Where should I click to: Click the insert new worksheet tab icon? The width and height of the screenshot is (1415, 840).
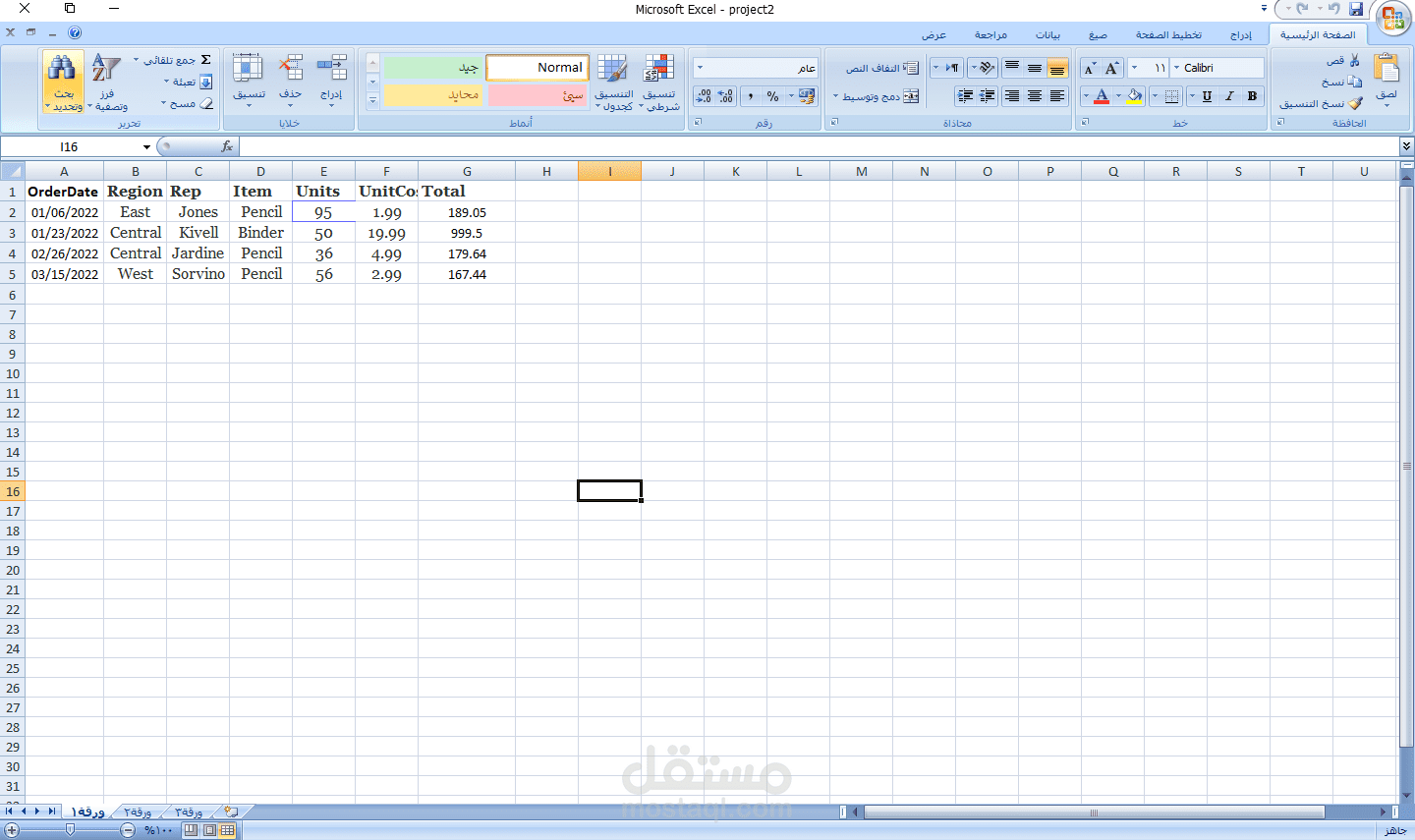tap(231, 812)
